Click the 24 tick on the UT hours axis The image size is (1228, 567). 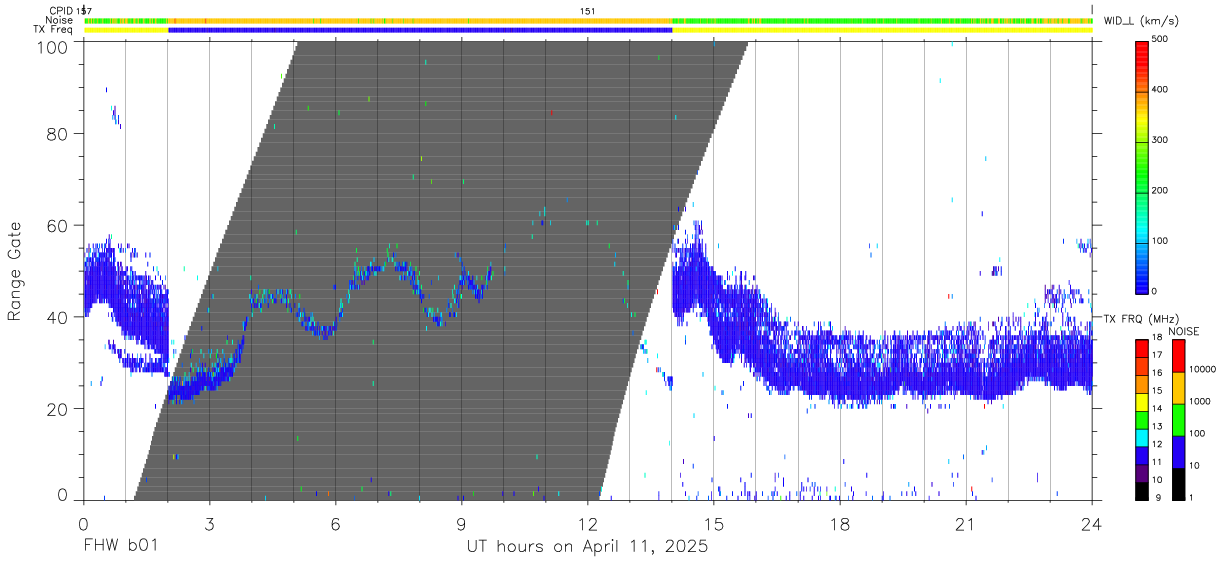coord(1092,524)
